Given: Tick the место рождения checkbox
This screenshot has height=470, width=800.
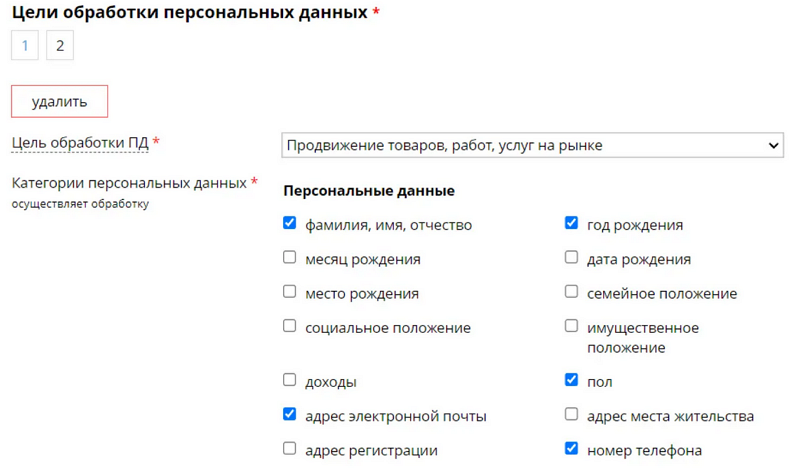Looking at the screenshot, I should click(290, 292).
